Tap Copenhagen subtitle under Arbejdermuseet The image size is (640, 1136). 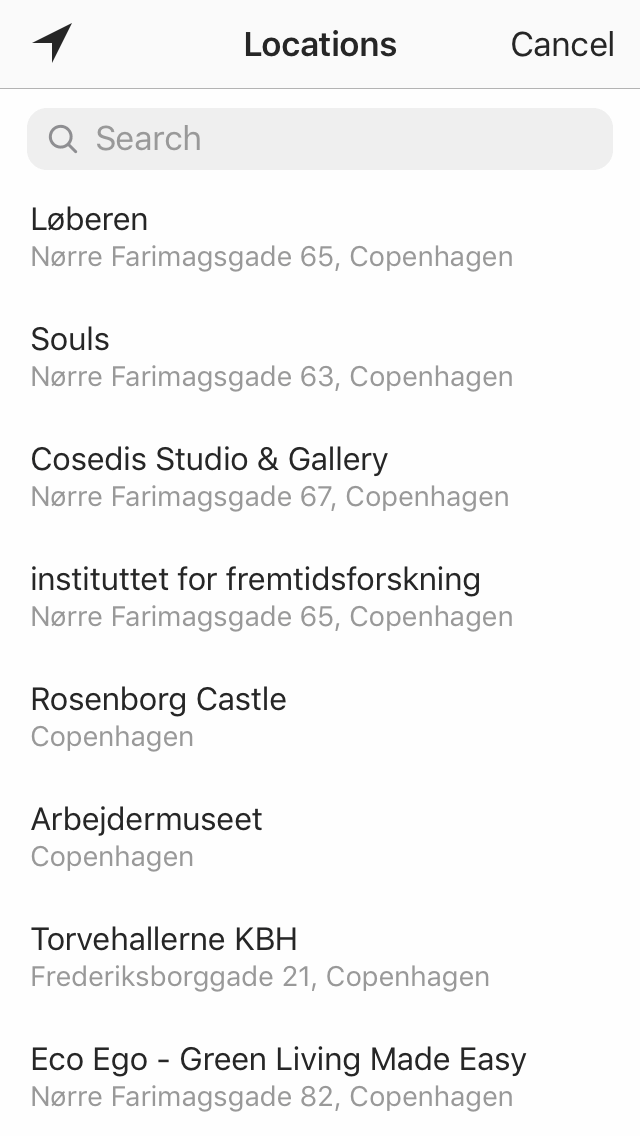click(x=112, y=857)
